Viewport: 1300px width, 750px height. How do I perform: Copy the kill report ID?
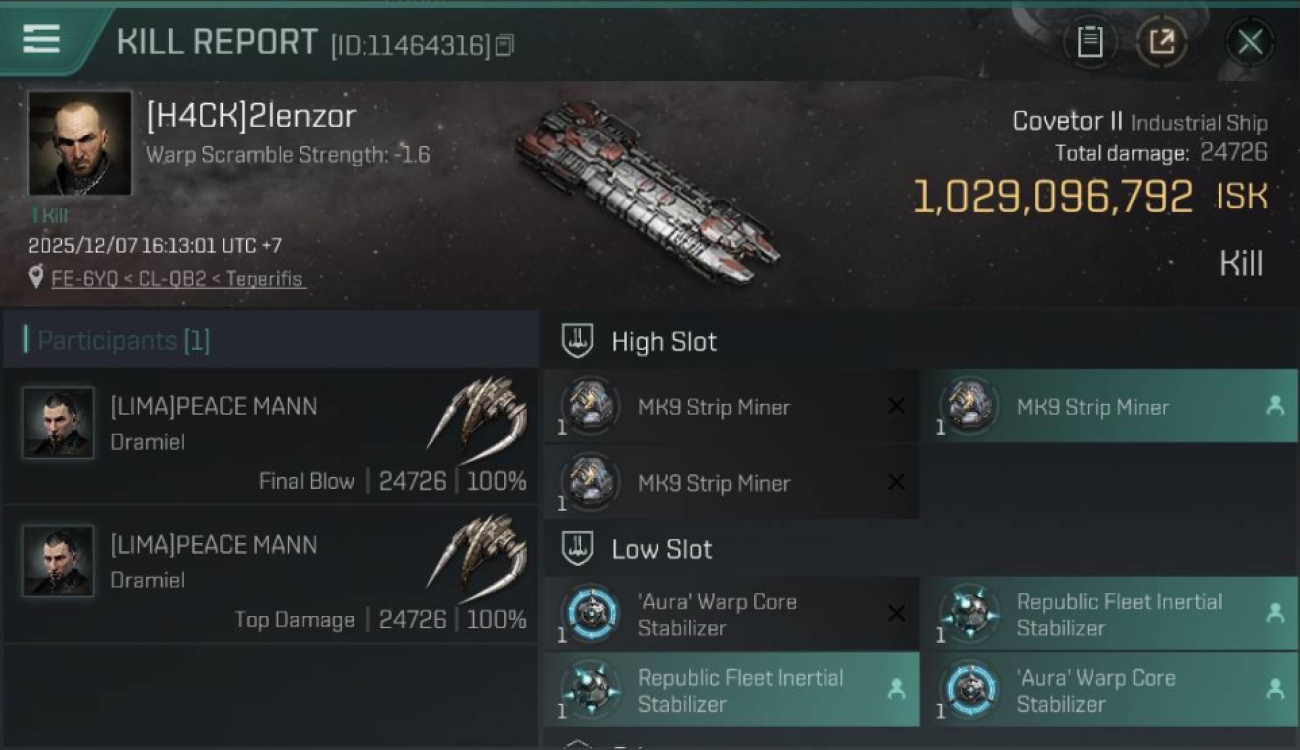click(505, 45)
